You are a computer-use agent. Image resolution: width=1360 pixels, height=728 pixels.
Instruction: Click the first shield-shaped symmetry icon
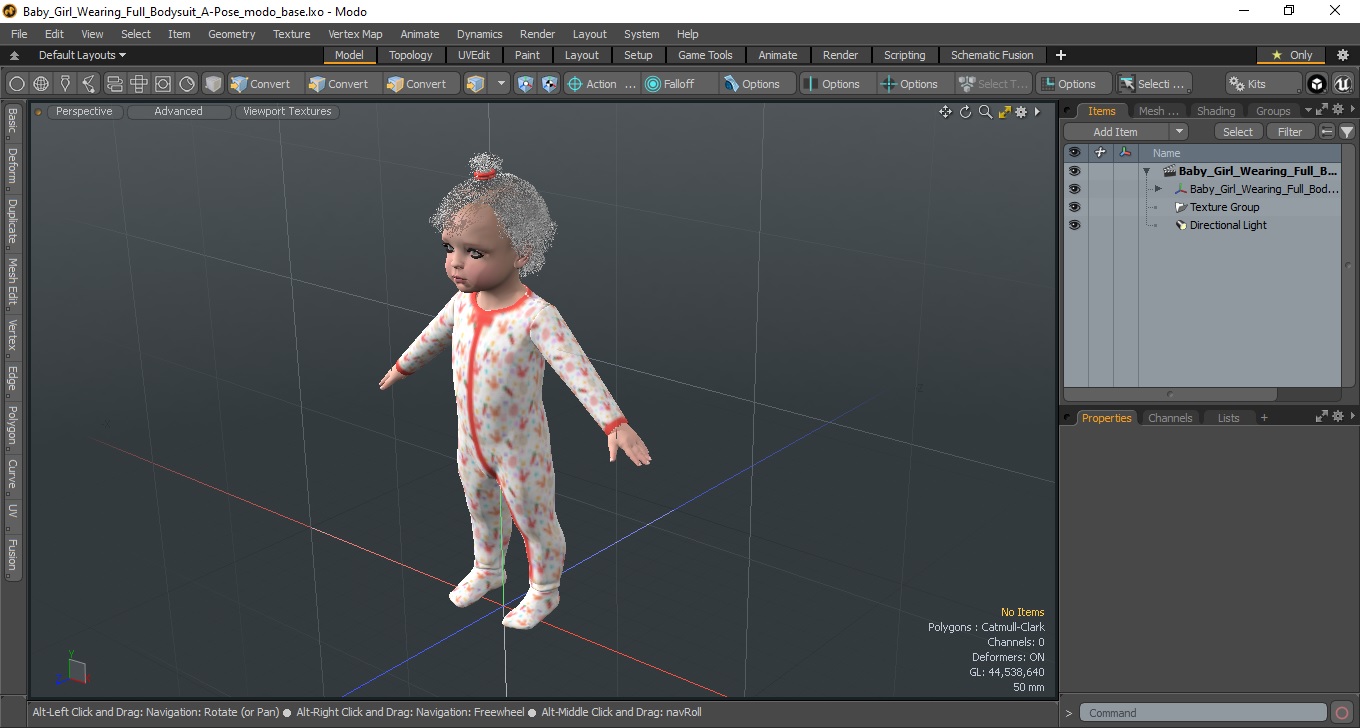pyautogui.click(x=525, y=84)
